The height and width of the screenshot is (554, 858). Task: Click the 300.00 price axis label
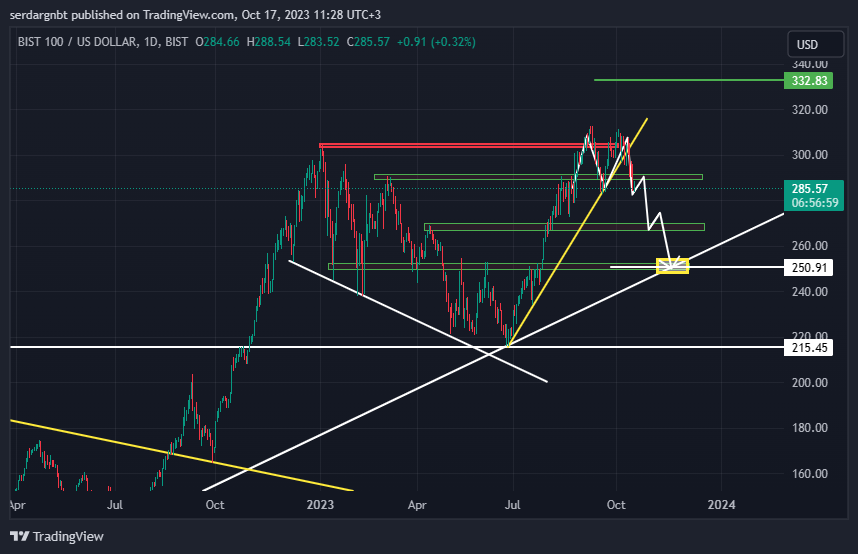[x=809, y=155]
